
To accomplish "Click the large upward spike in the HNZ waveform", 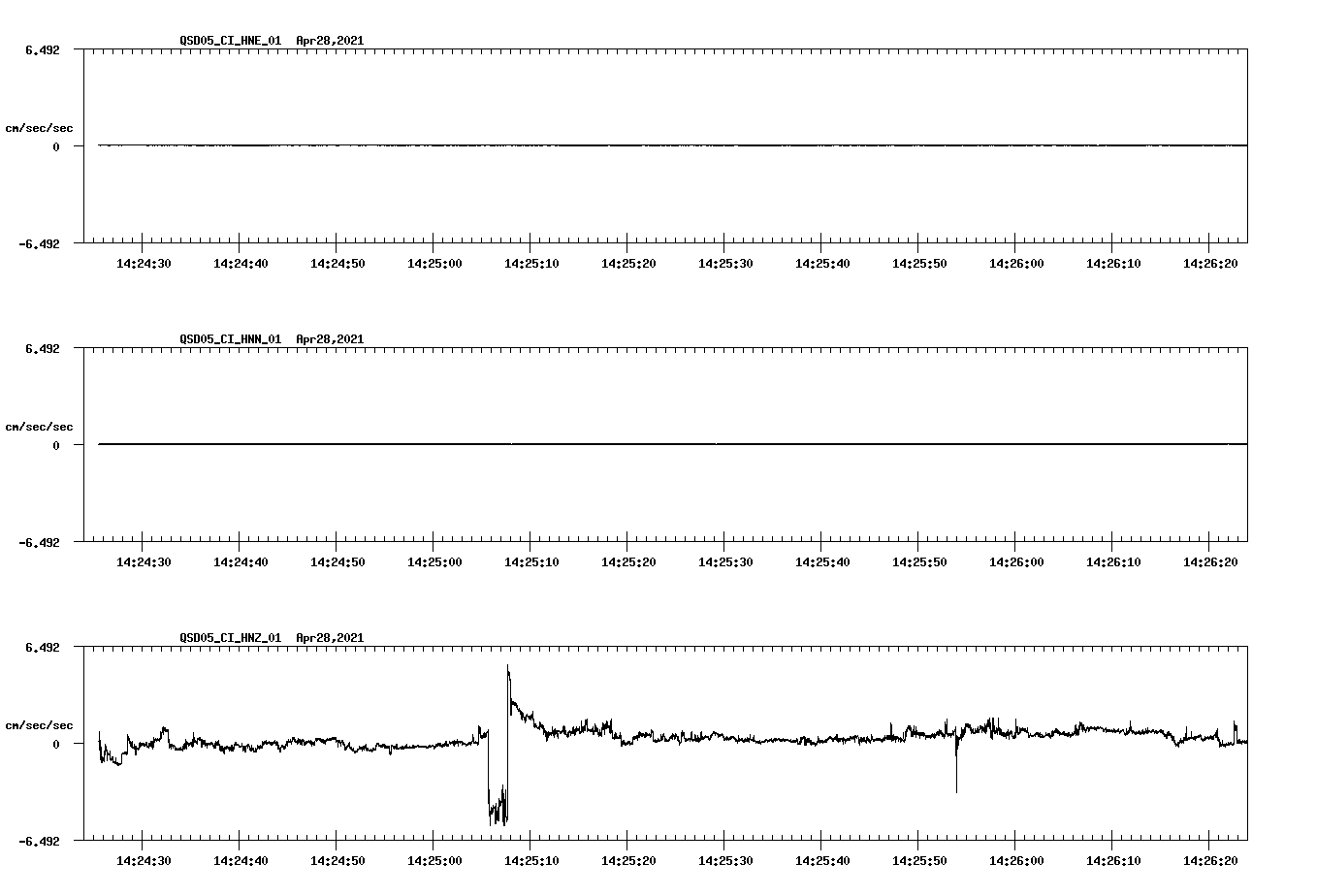I will pyautogui.click(x=507, y=671).
